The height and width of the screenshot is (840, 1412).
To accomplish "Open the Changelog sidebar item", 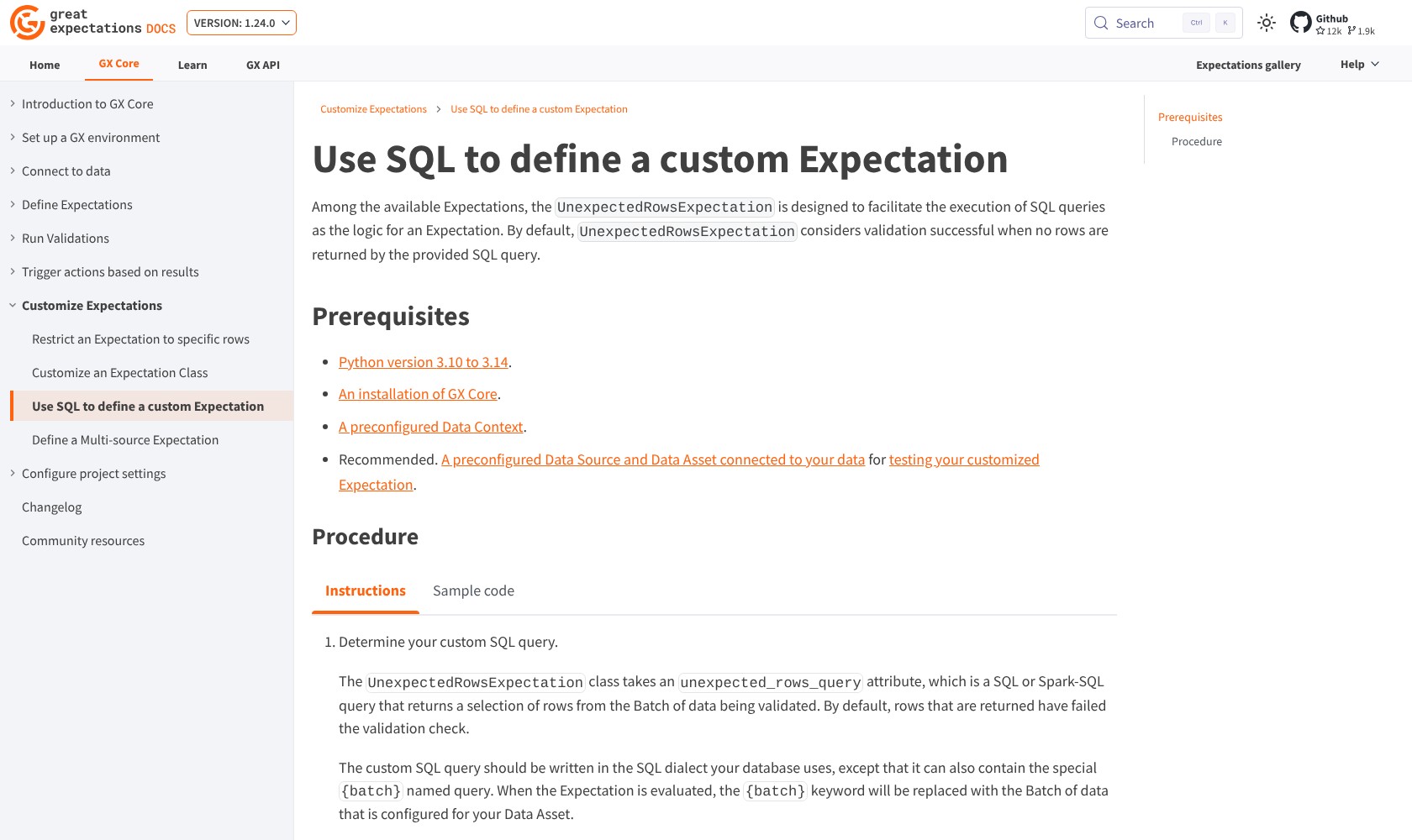I will 52,507.
